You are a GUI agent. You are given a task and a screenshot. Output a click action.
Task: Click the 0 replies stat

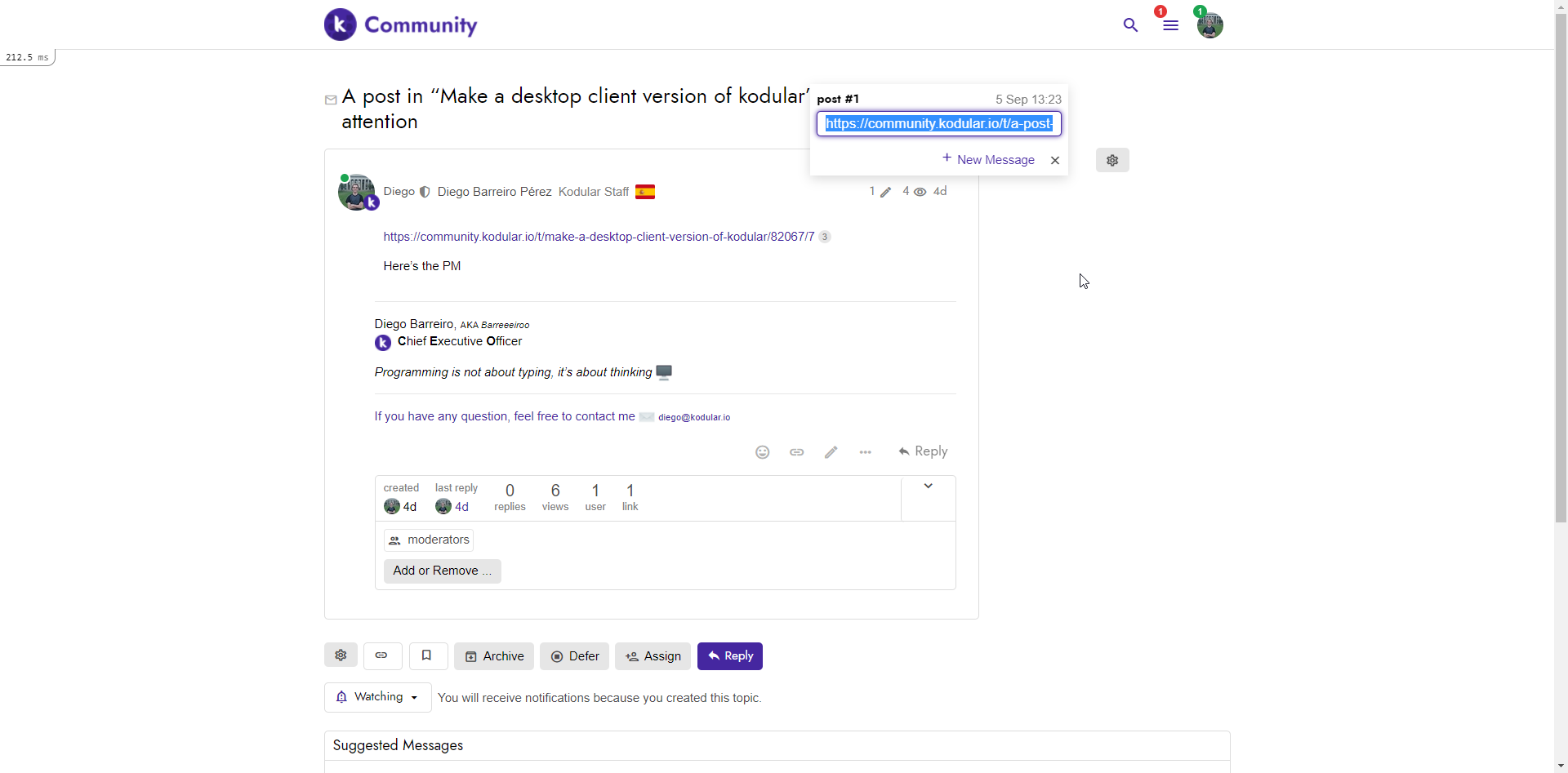pyautogui.click(x=510, y=497)
